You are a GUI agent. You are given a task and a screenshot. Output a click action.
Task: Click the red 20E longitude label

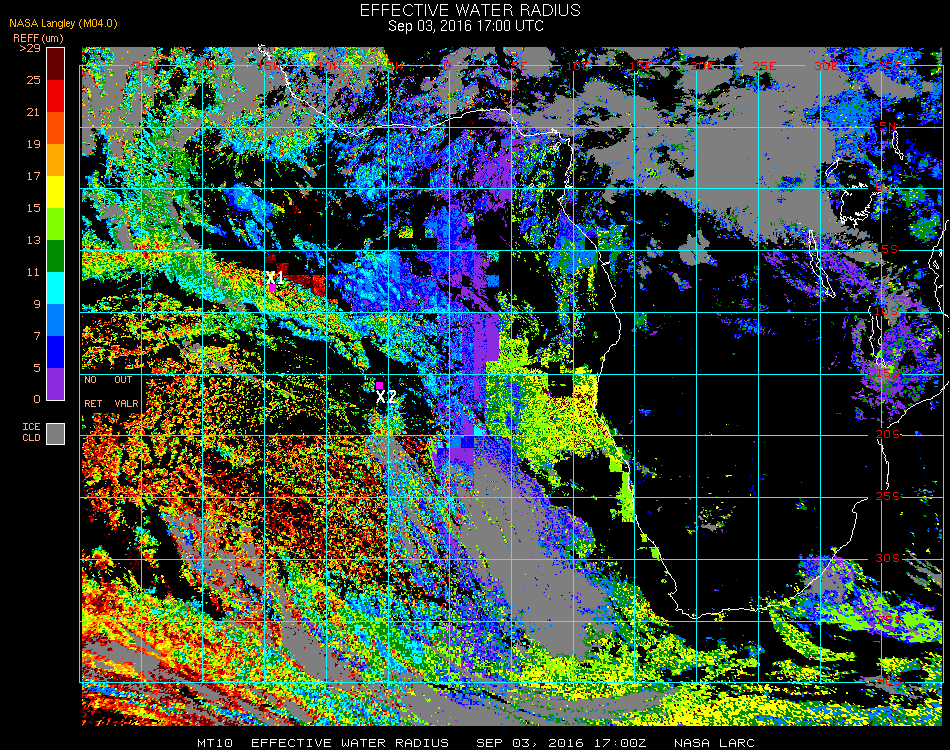point(702,66)
